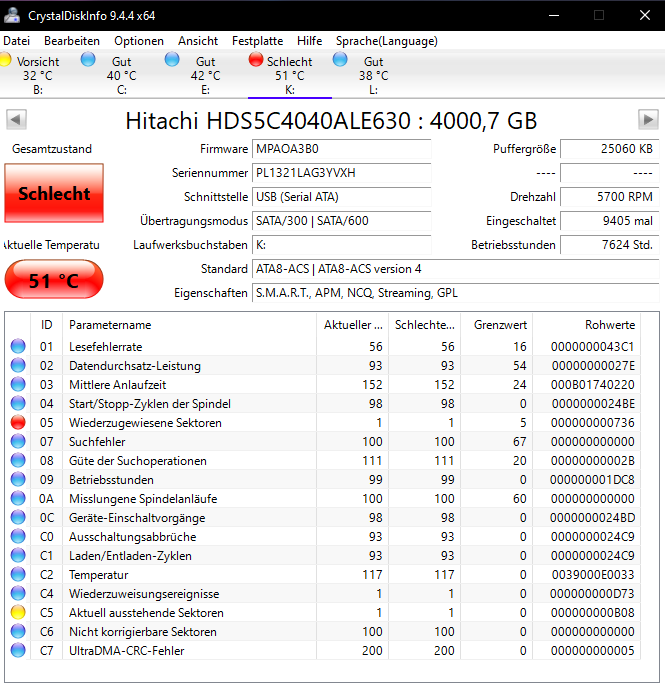Click blue status dot for Datendurchsatz-Leistung

pos(18,365)
